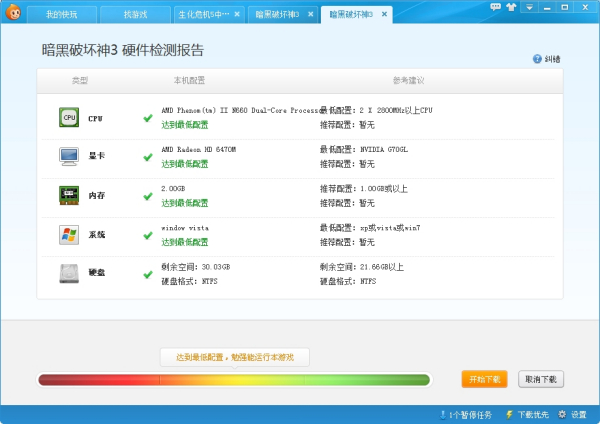Viewport: 600px width, 424px height.
Task: Click the 暗黑破坏神3 硬件检测报告 heading
Action: pos(123,50)
